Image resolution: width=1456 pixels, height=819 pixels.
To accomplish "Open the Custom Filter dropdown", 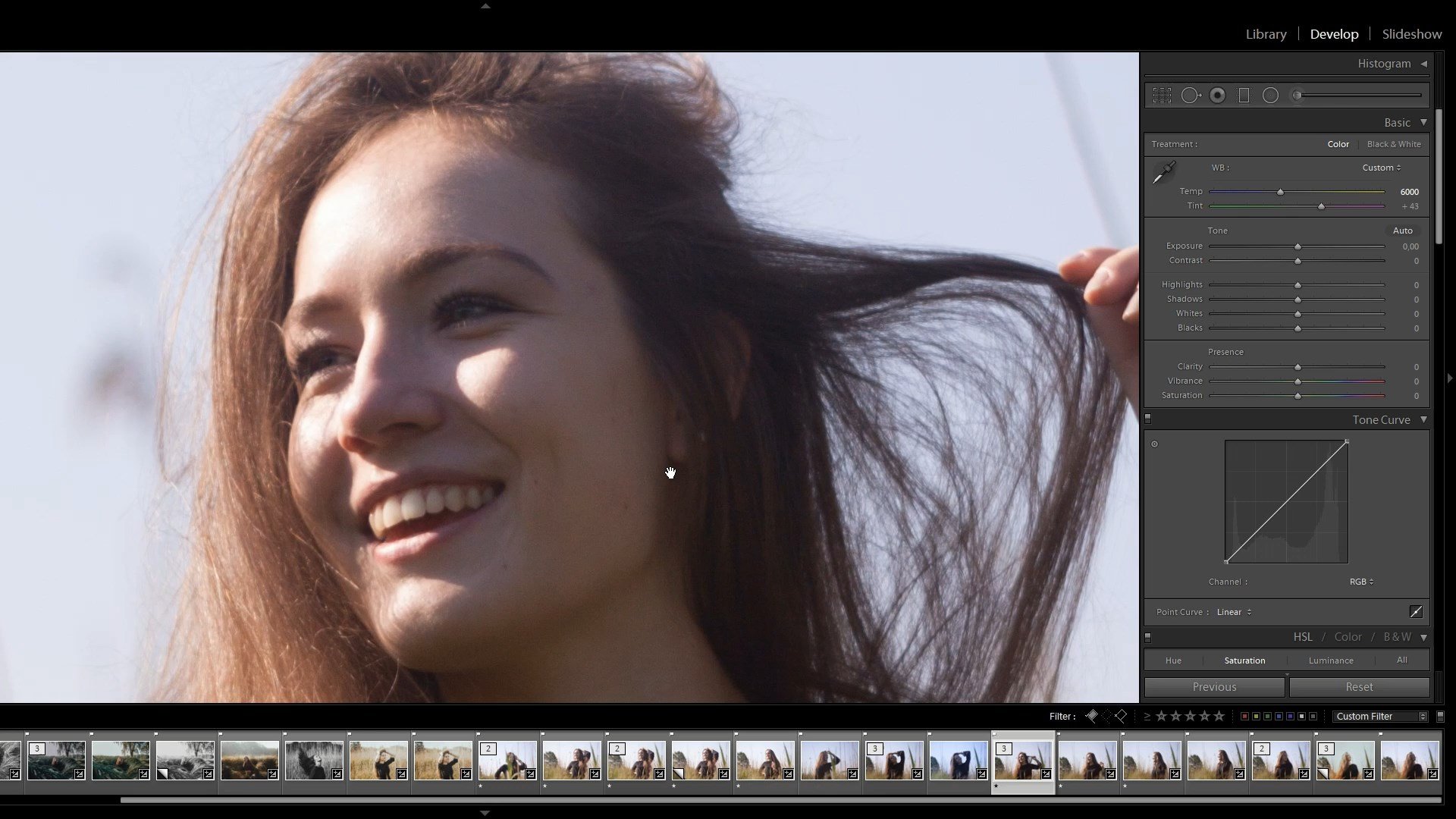I will click(1380, 716).
